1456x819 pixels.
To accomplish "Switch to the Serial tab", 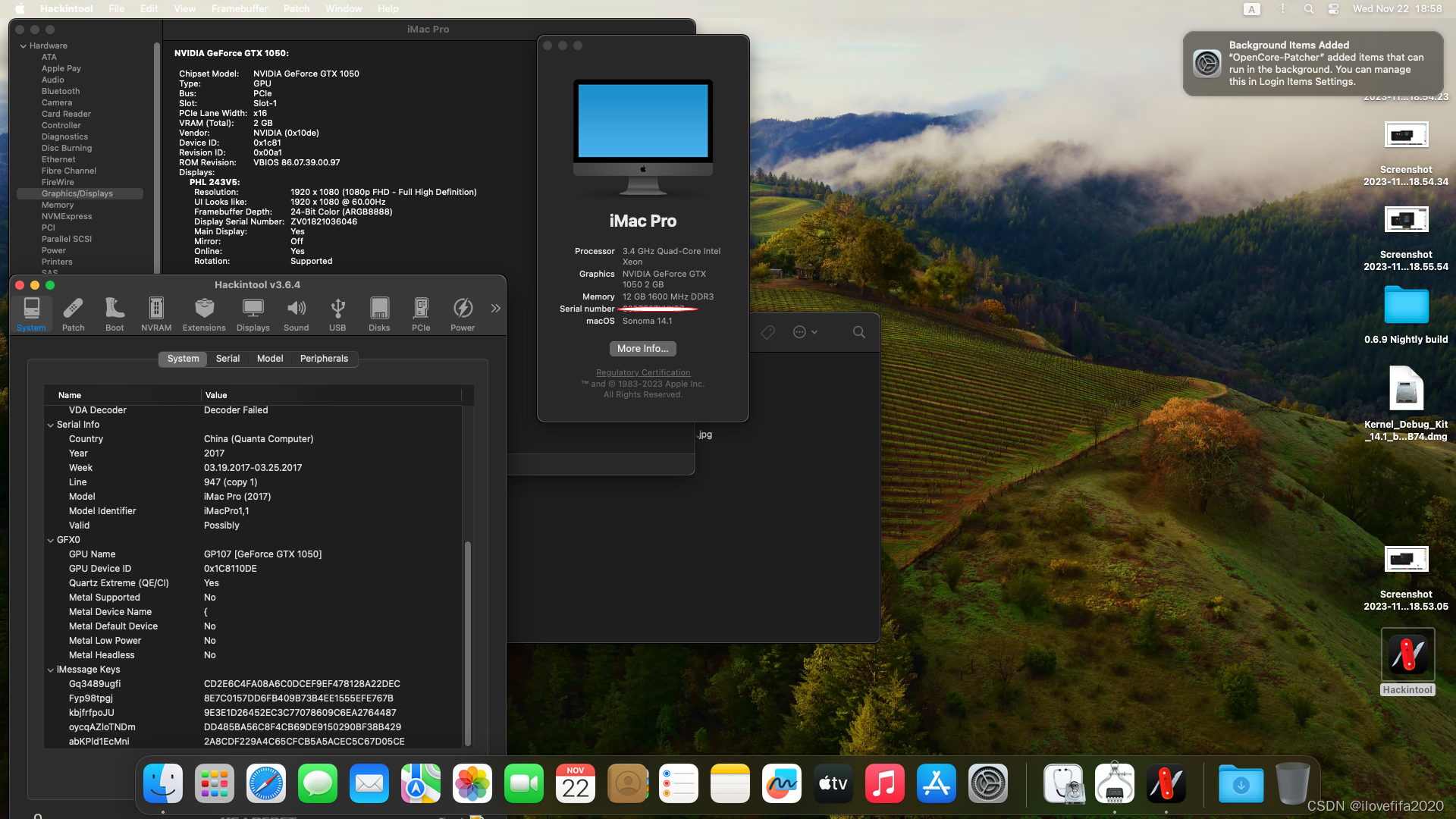I will coord(227,359).
